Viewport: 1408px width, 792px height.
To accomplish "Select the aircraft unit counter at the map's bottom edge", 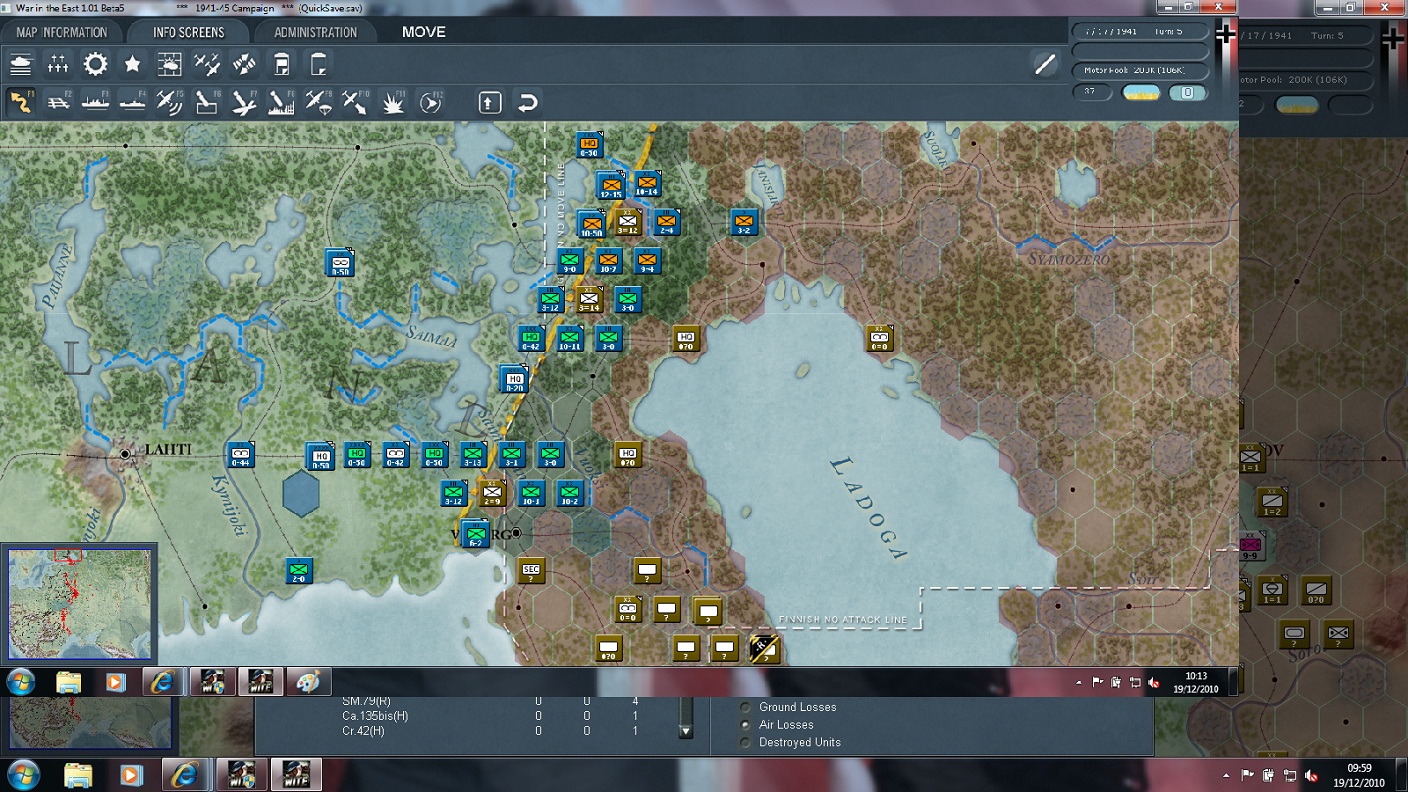I will pos(765,648).
